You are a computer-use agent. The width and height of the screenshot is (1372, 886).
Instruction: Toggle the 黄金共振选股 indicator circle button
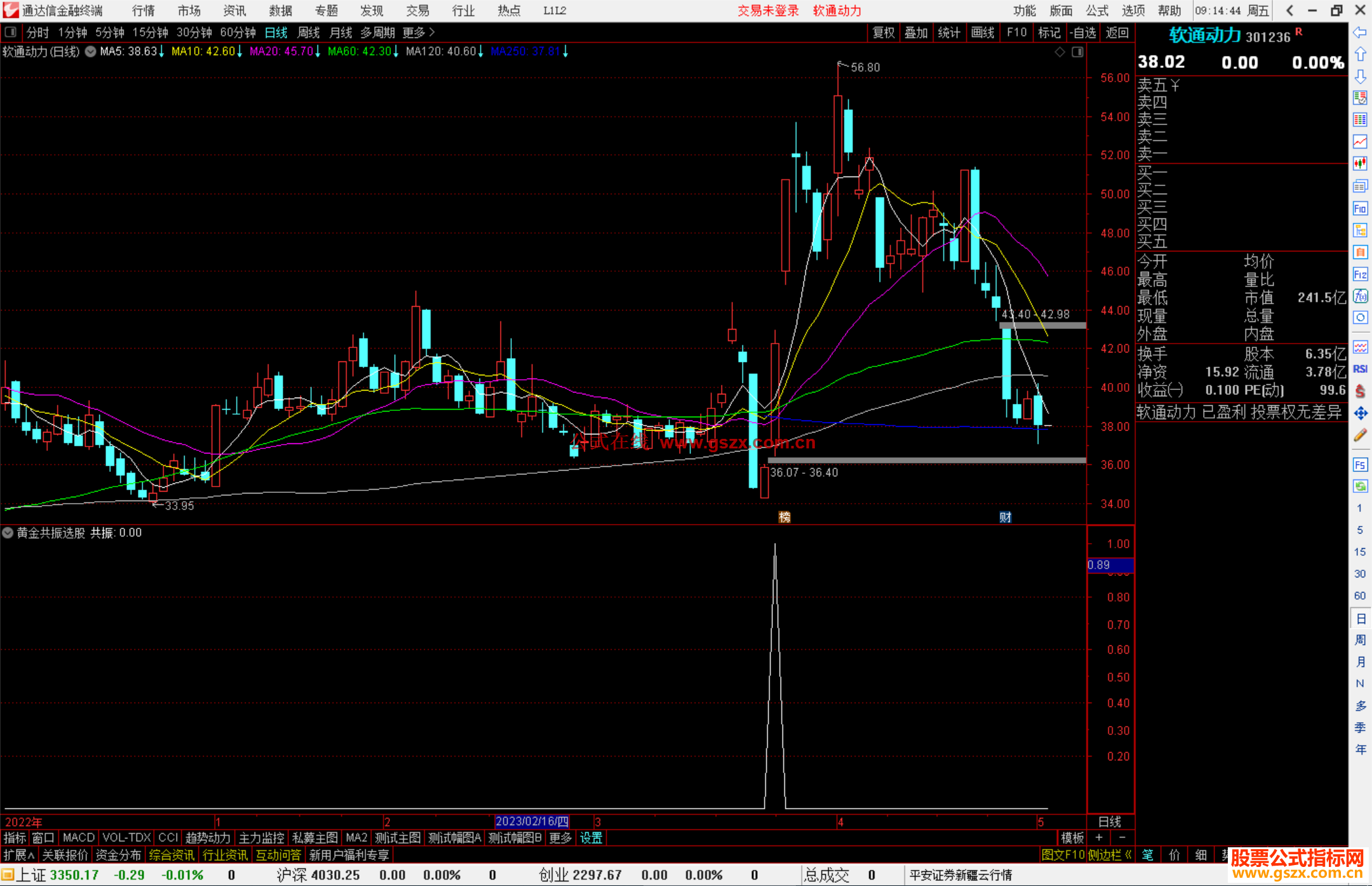coord(8,533)
